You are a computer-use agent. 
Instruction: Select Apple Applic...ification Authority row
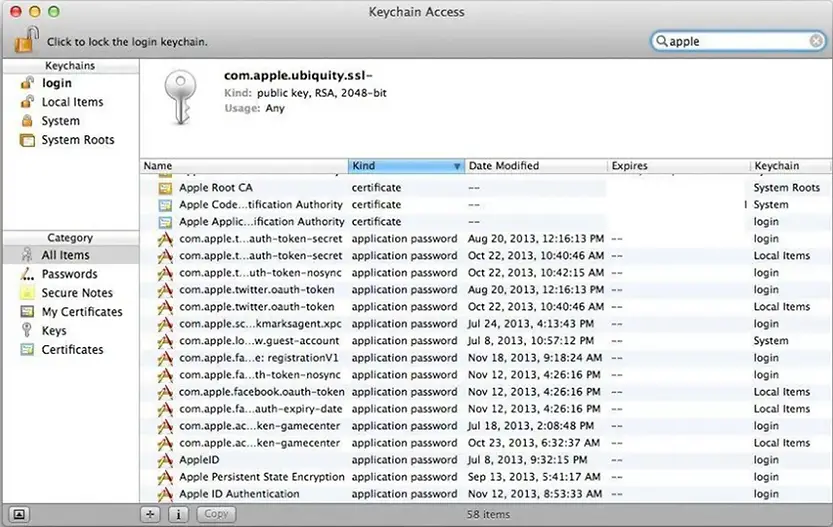click(x=486, y=222)
